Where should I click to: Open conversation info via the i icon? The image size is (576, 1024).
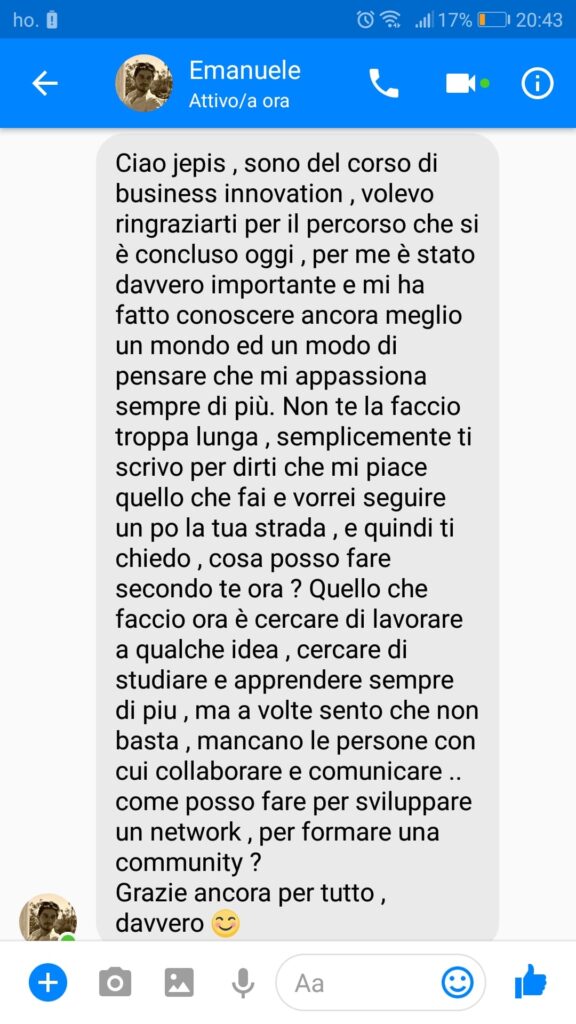coord(537,84)
